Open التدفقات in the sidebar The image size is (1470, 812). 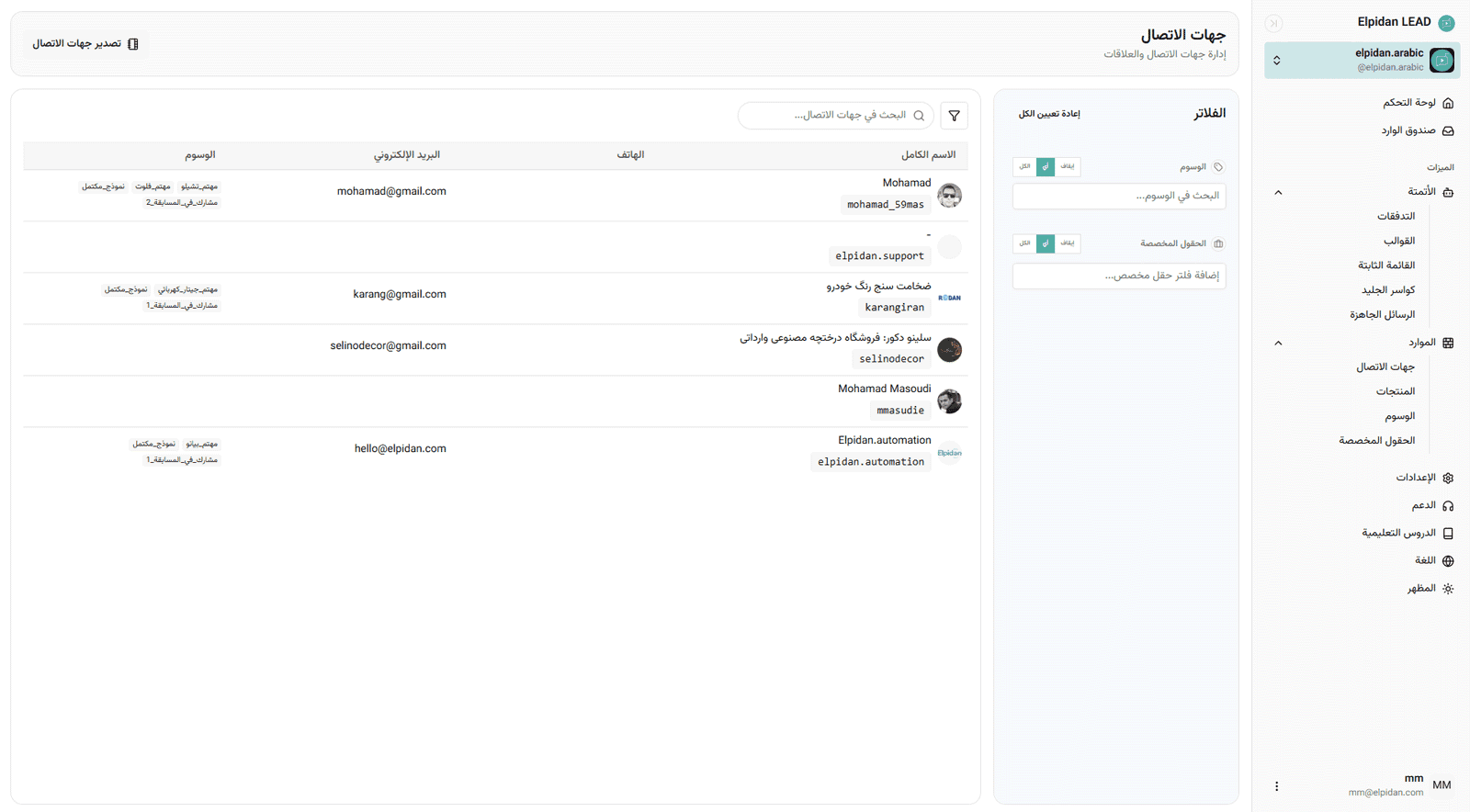click(1396, 217)
